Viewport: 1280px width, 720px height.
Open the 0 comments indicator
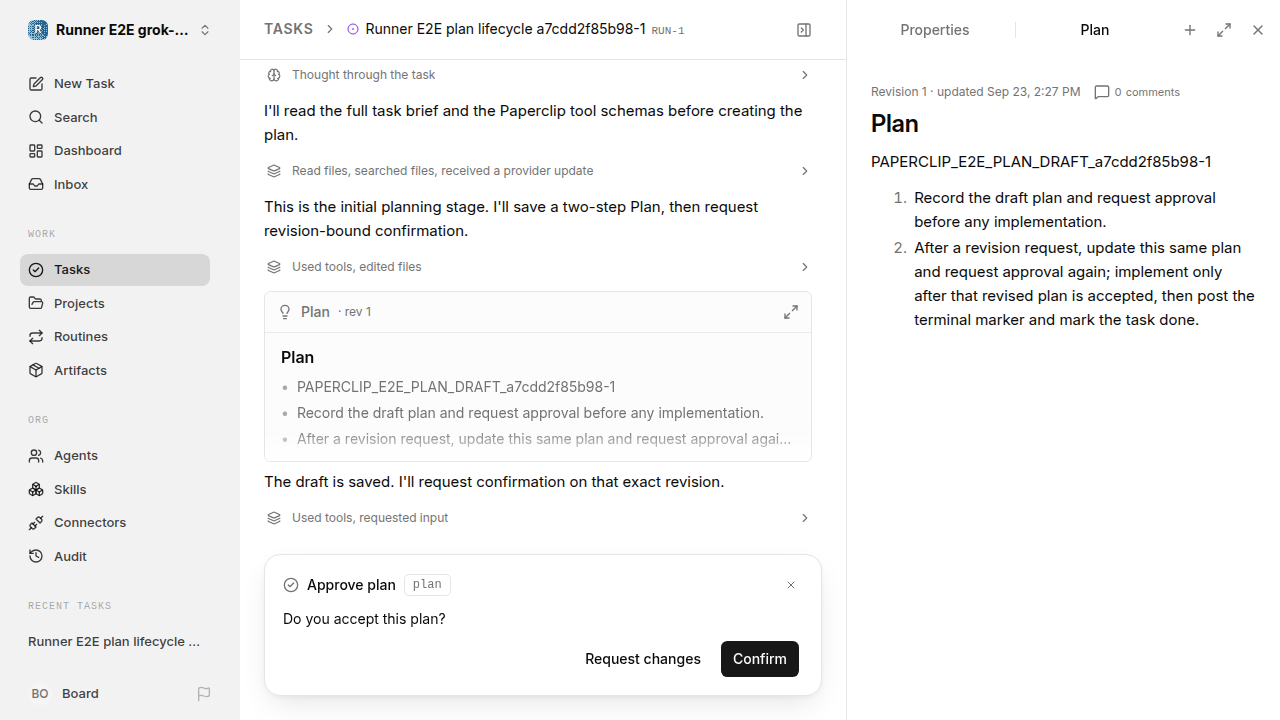(1137, 92)
